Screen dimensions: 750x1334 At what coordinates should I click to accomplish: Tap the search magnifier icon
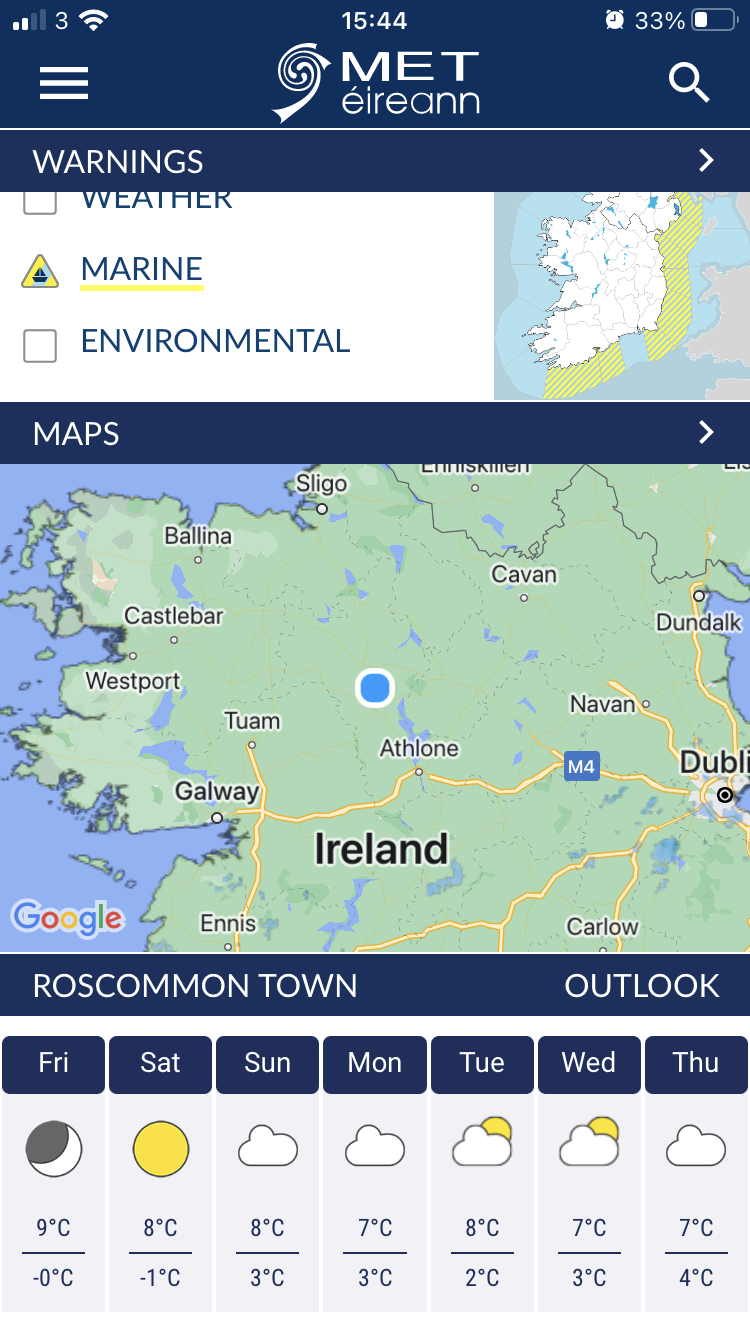tap(689, 84)
